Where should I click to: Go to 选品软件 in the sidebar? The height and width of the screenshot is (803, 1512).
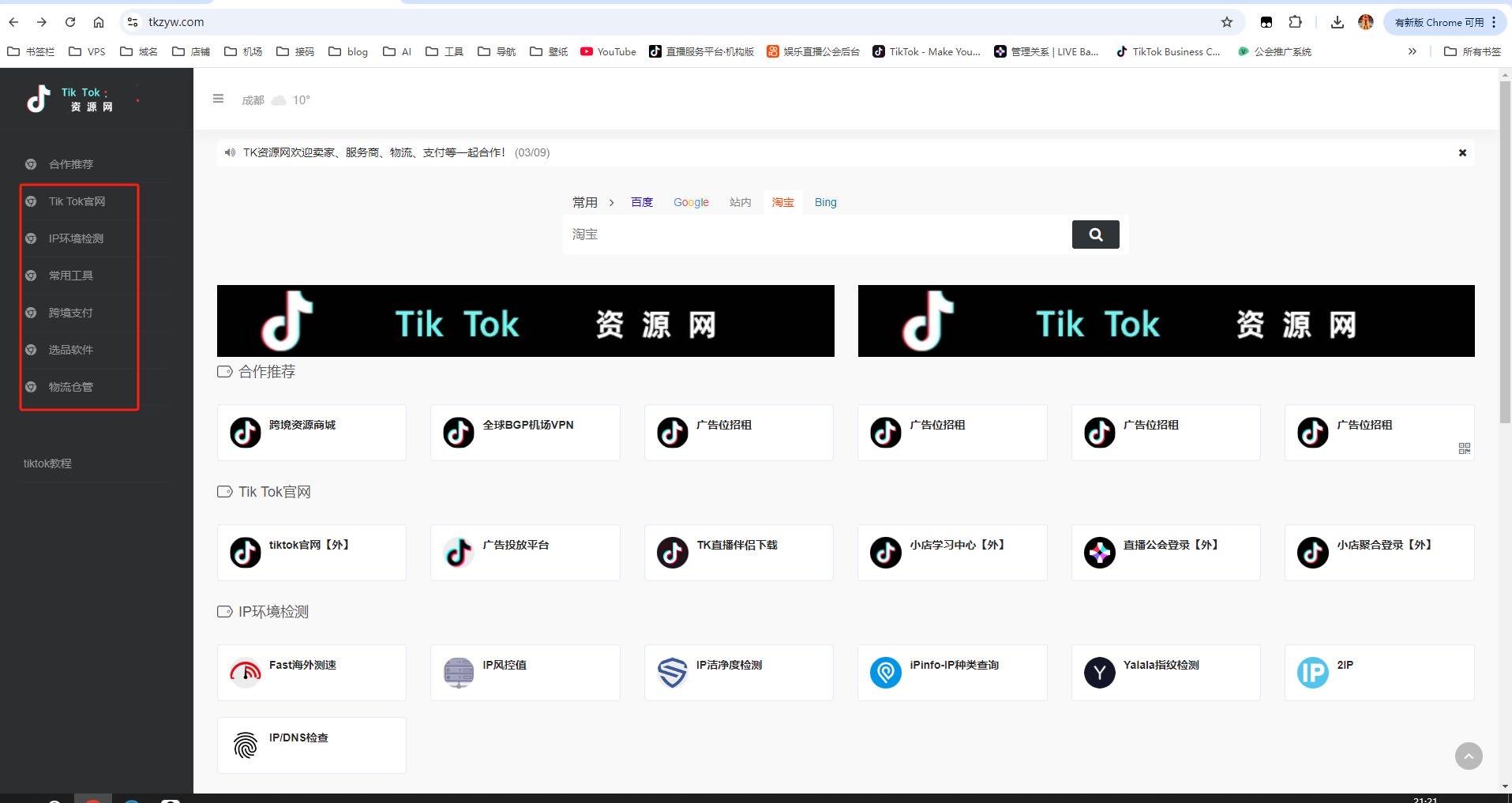tap(71, 350)
